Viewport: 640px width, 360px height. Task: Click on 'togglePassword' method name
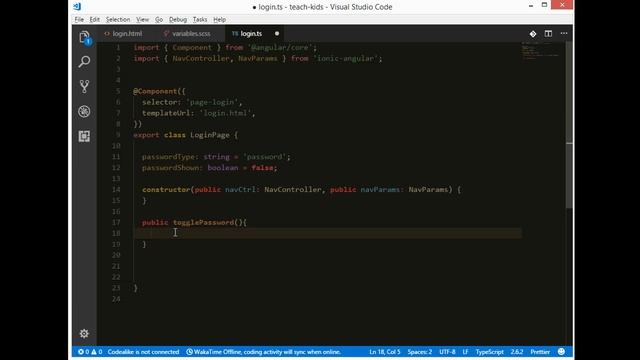[203, 222]
